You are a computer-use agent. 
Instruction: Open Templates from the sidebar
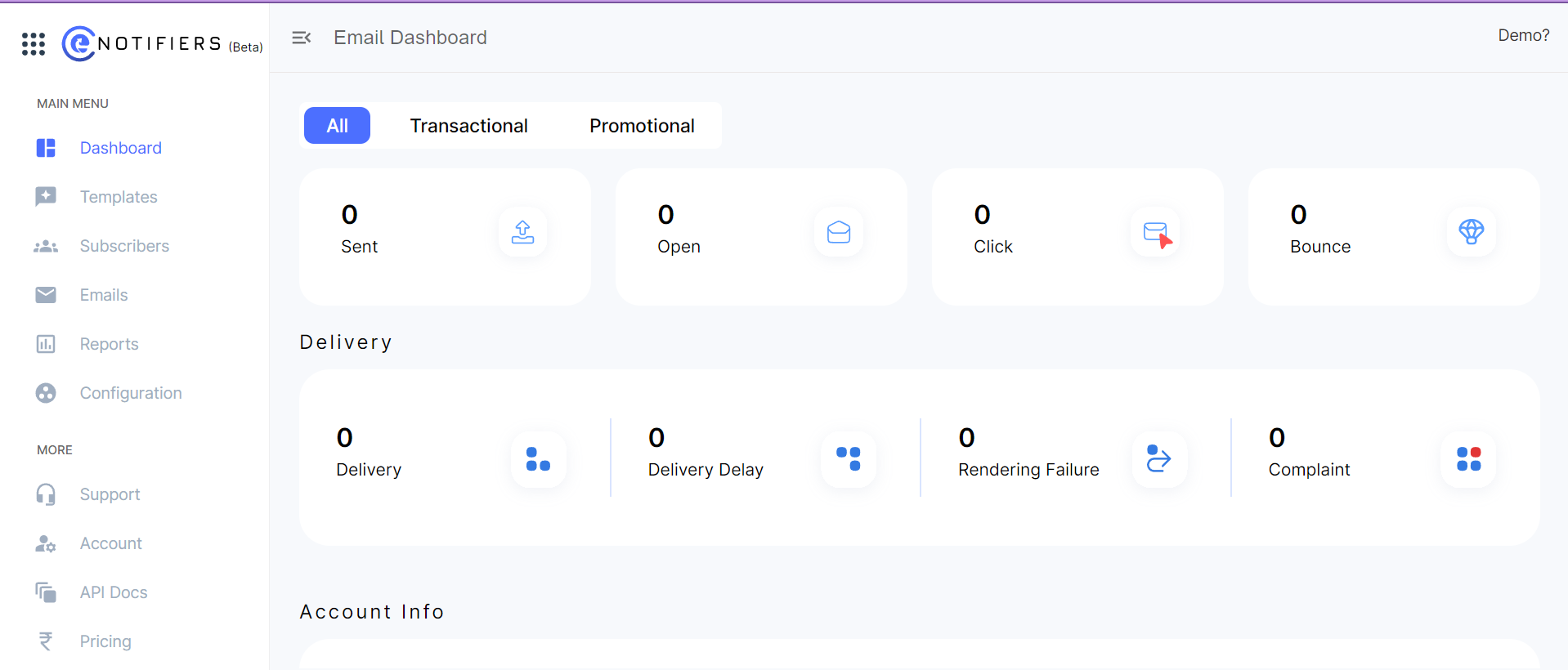pos(118,197)
